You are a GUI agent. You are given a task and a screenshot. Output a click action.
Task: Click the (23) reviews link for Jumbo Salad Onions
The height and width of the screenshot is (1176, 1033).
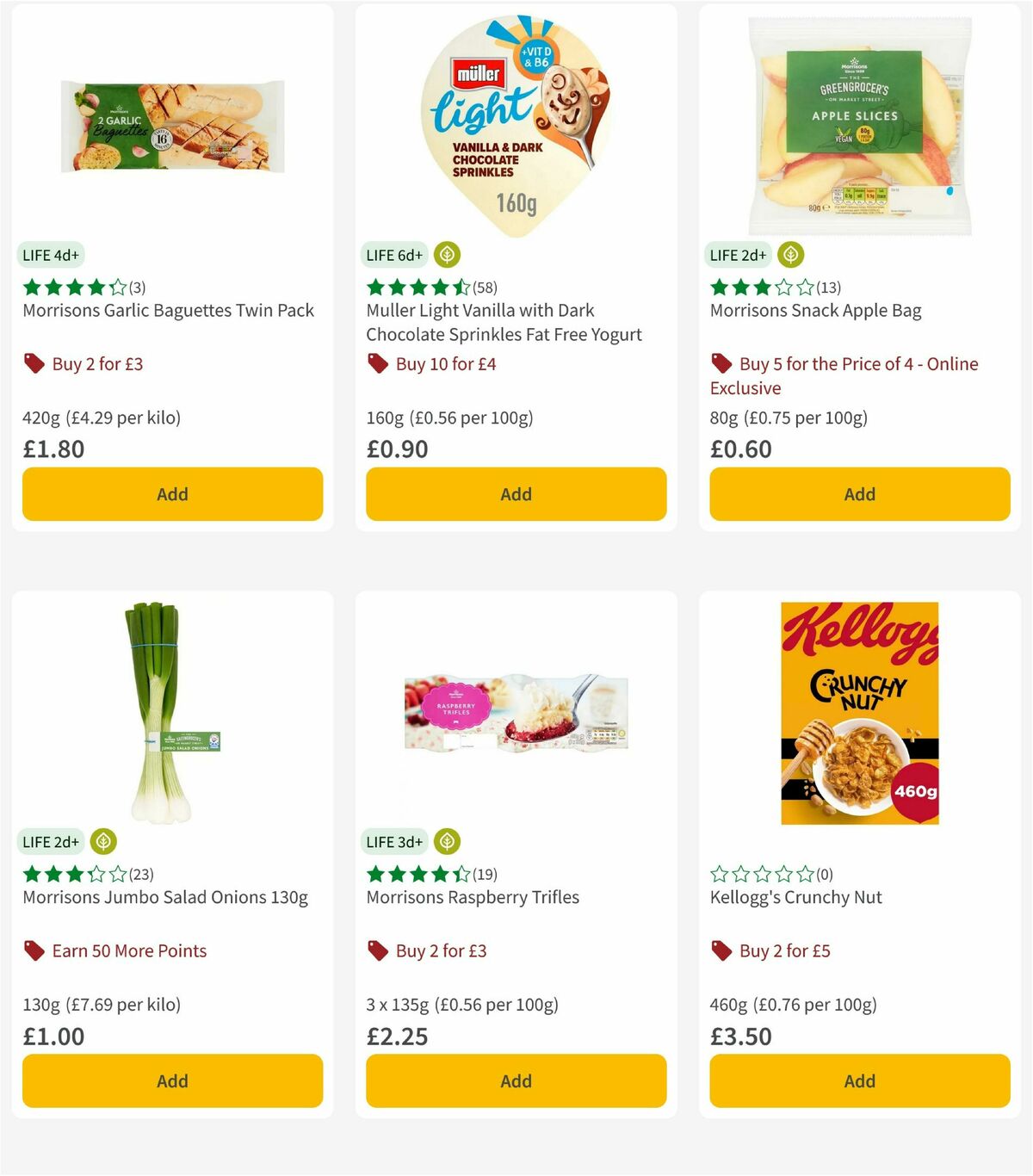tap(140, 874)
